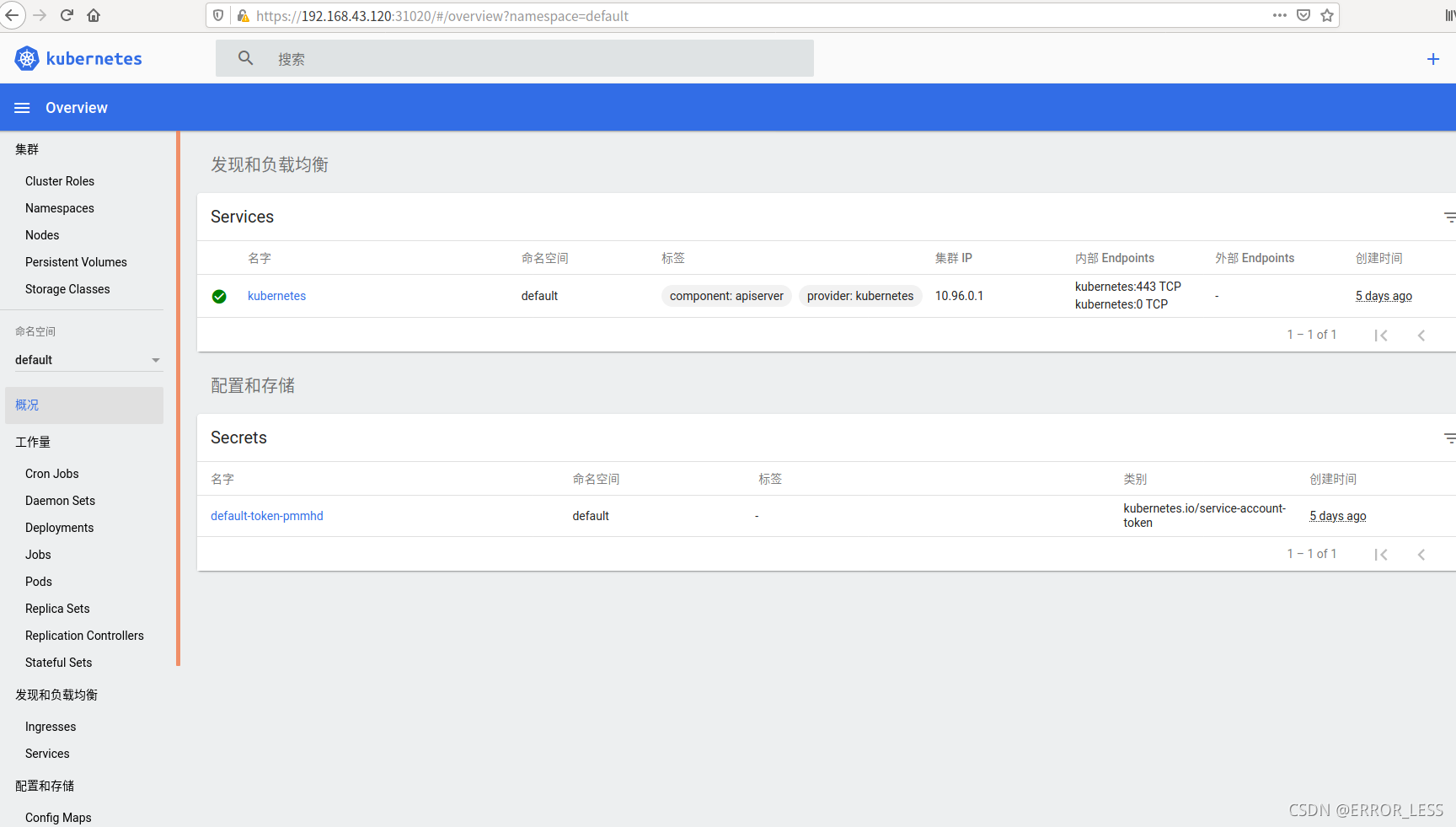Click the kubernetes wordmark link
The image size is (1456, 827).
tap(94, 59)
